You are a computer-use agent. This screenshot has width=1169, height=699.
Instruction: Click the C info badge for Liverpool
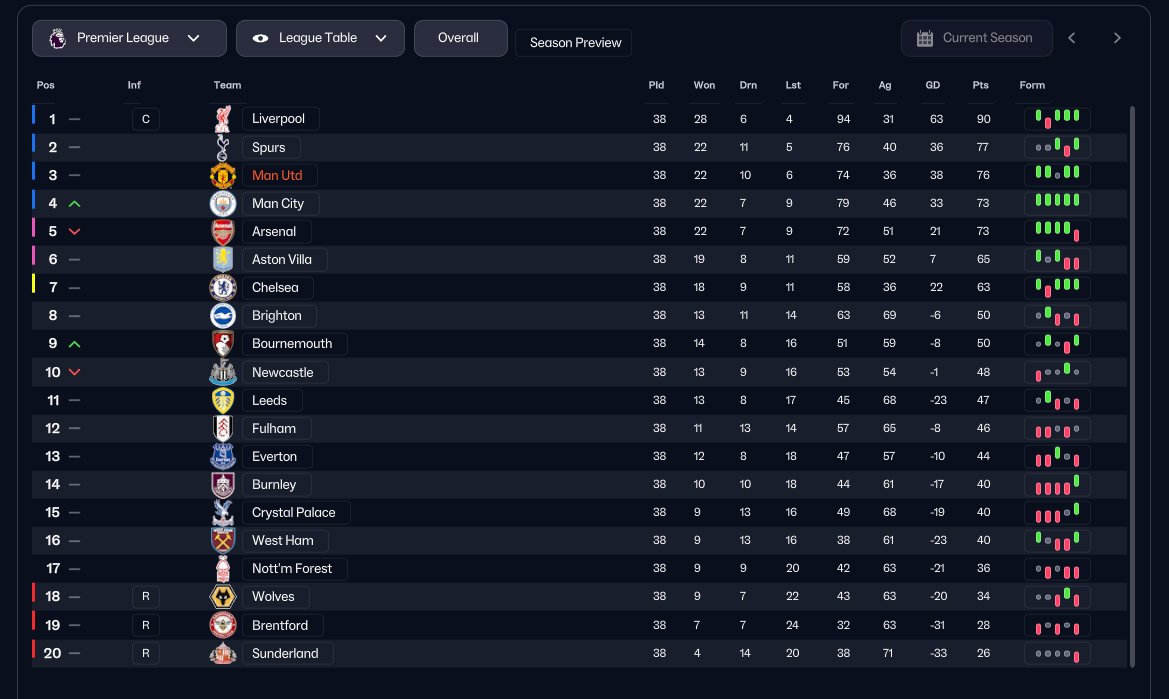tap(145, 118)
